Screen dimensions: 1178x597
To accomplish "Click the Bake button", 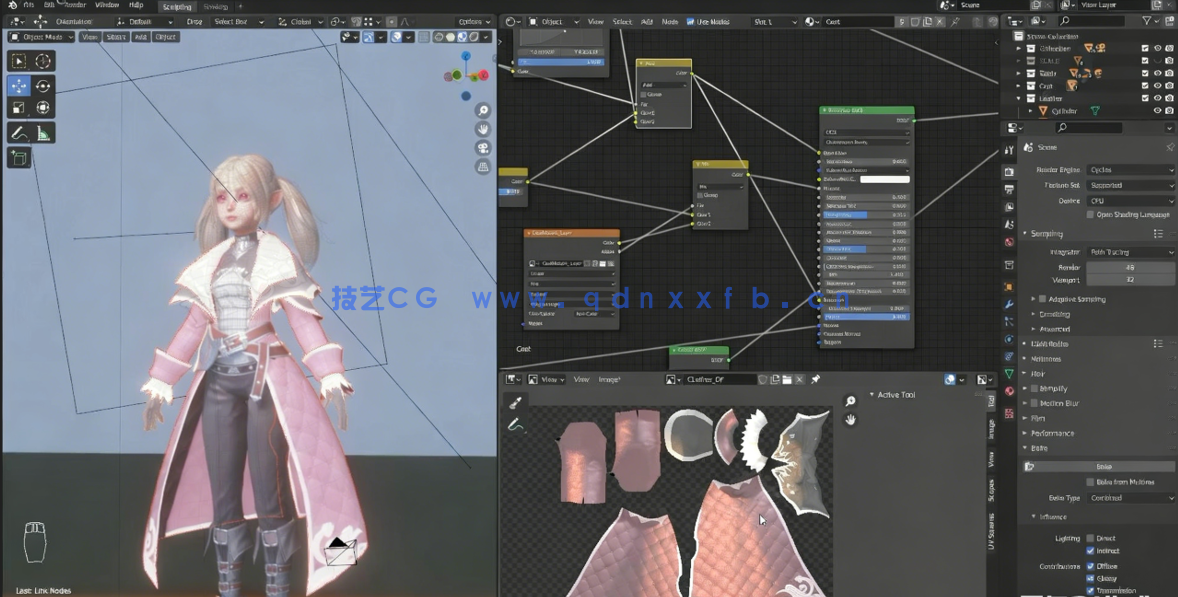I will pos(1098,466).
